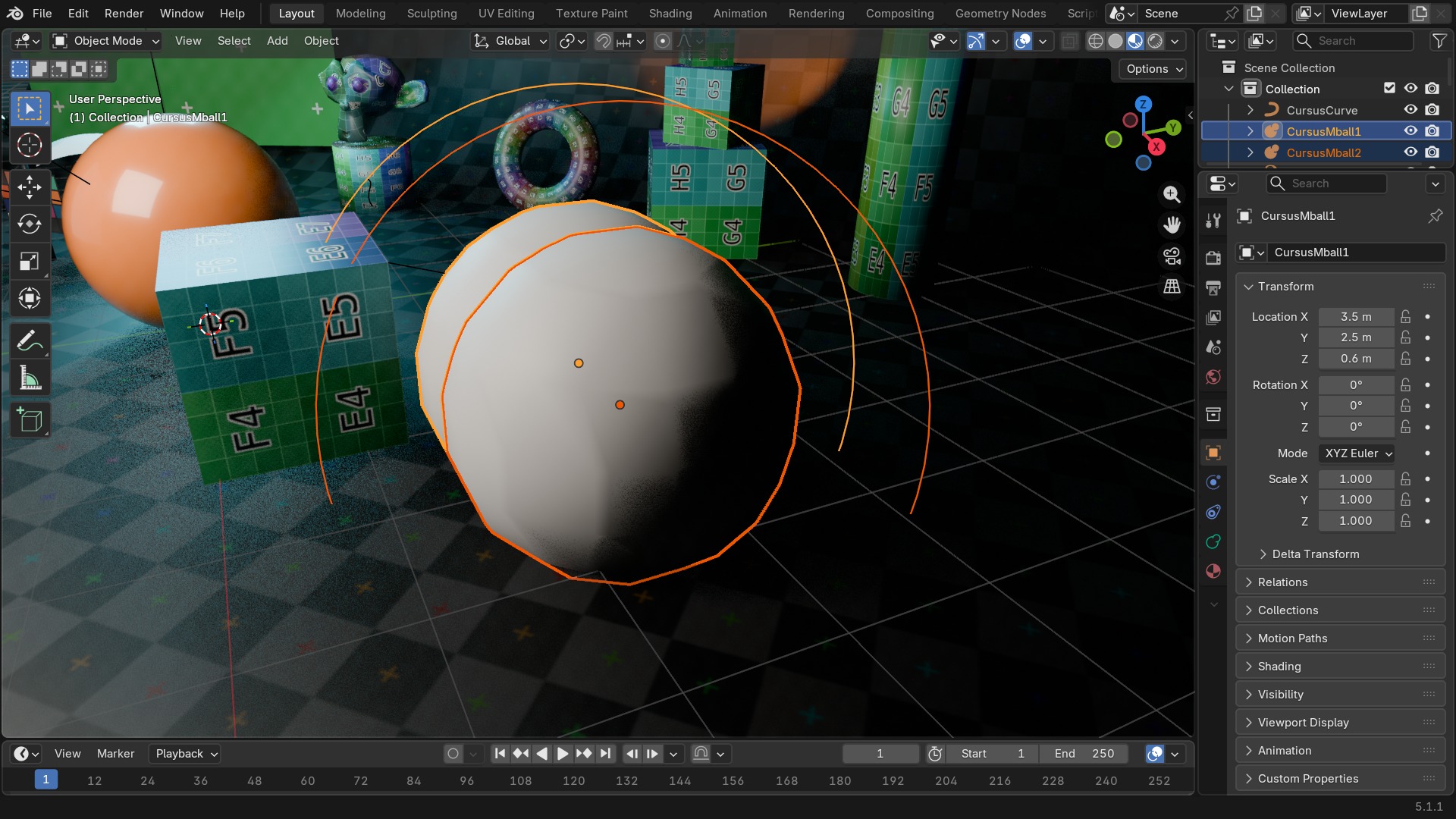Uncheck the Collection exclude checkbox
1456x819 pixels.
1389,88
